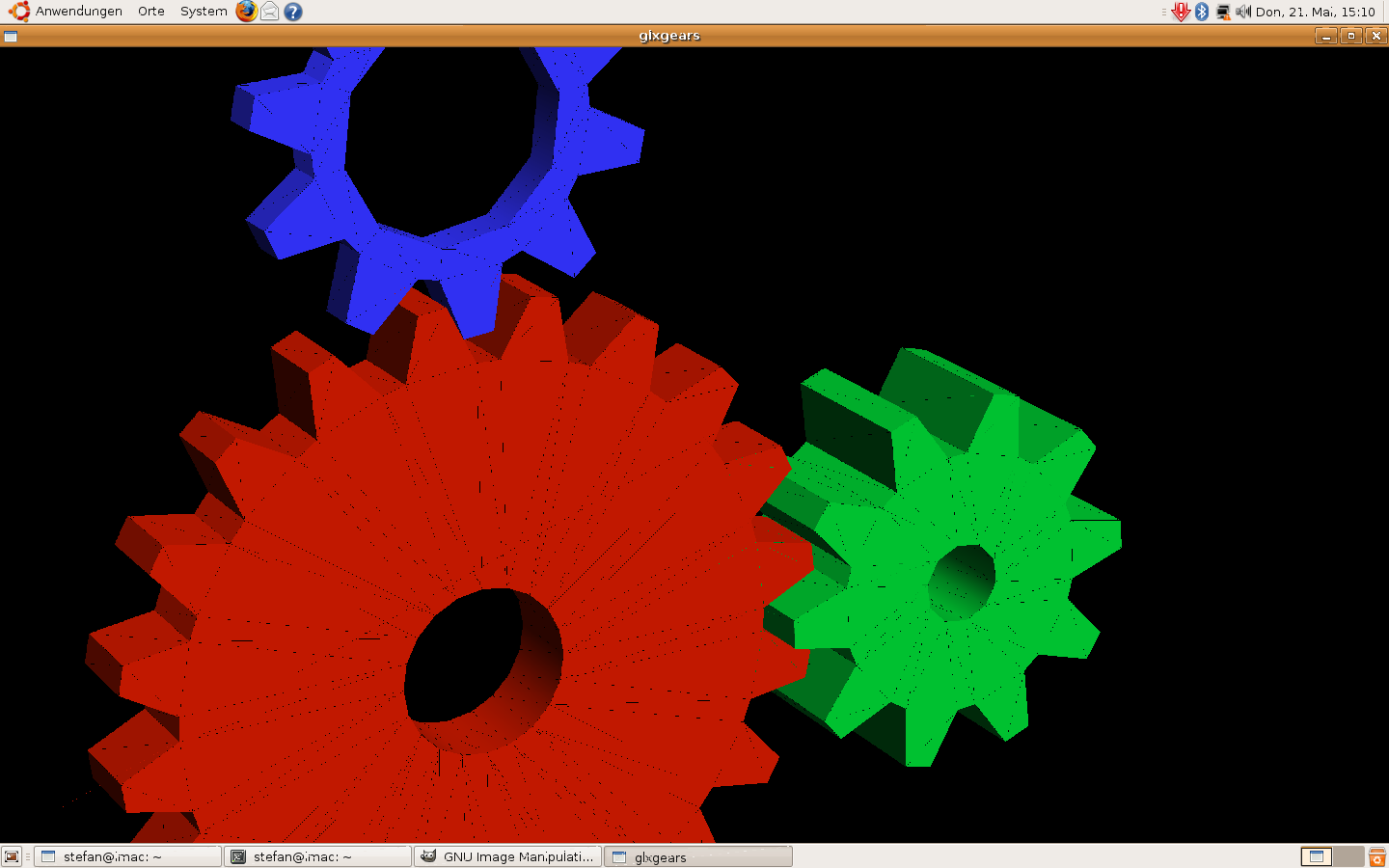The image size is (1389, 868).
Task: Open the Orte menu
Action: click(151, 12)
